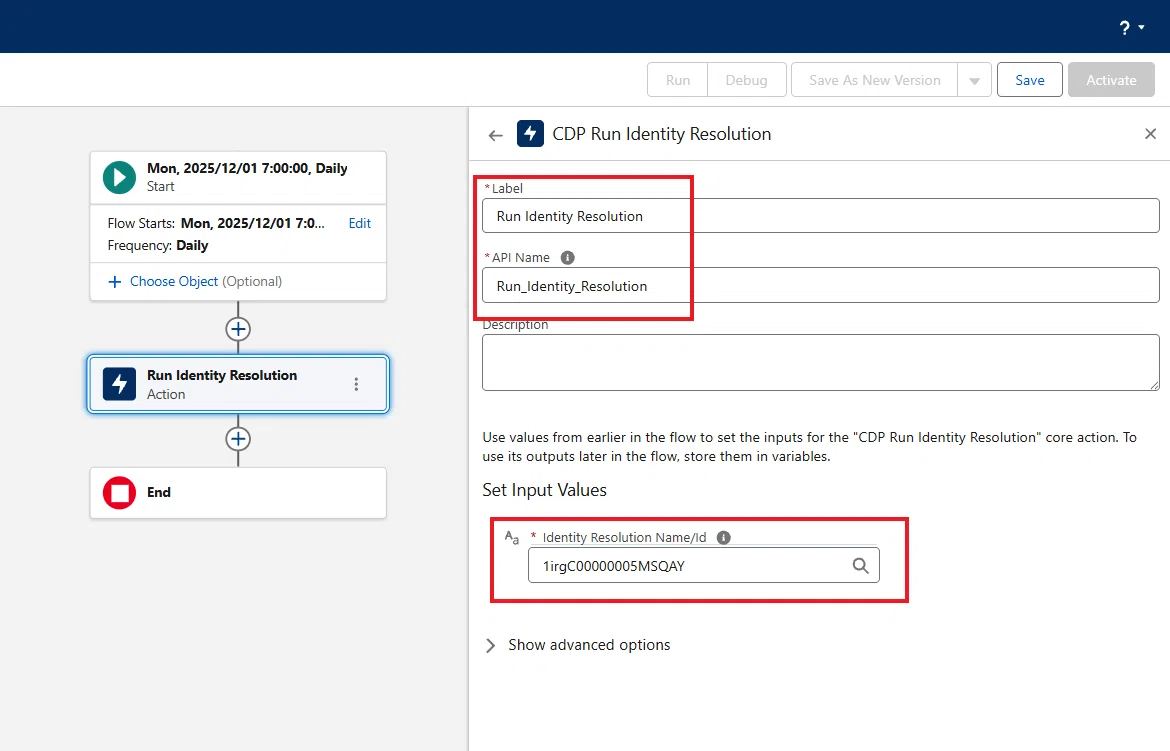Open the Identity Resolution Name/Id info icon
Image resolution: width=1170 pixels, height=751 pixels.
[x=723, y=537]
